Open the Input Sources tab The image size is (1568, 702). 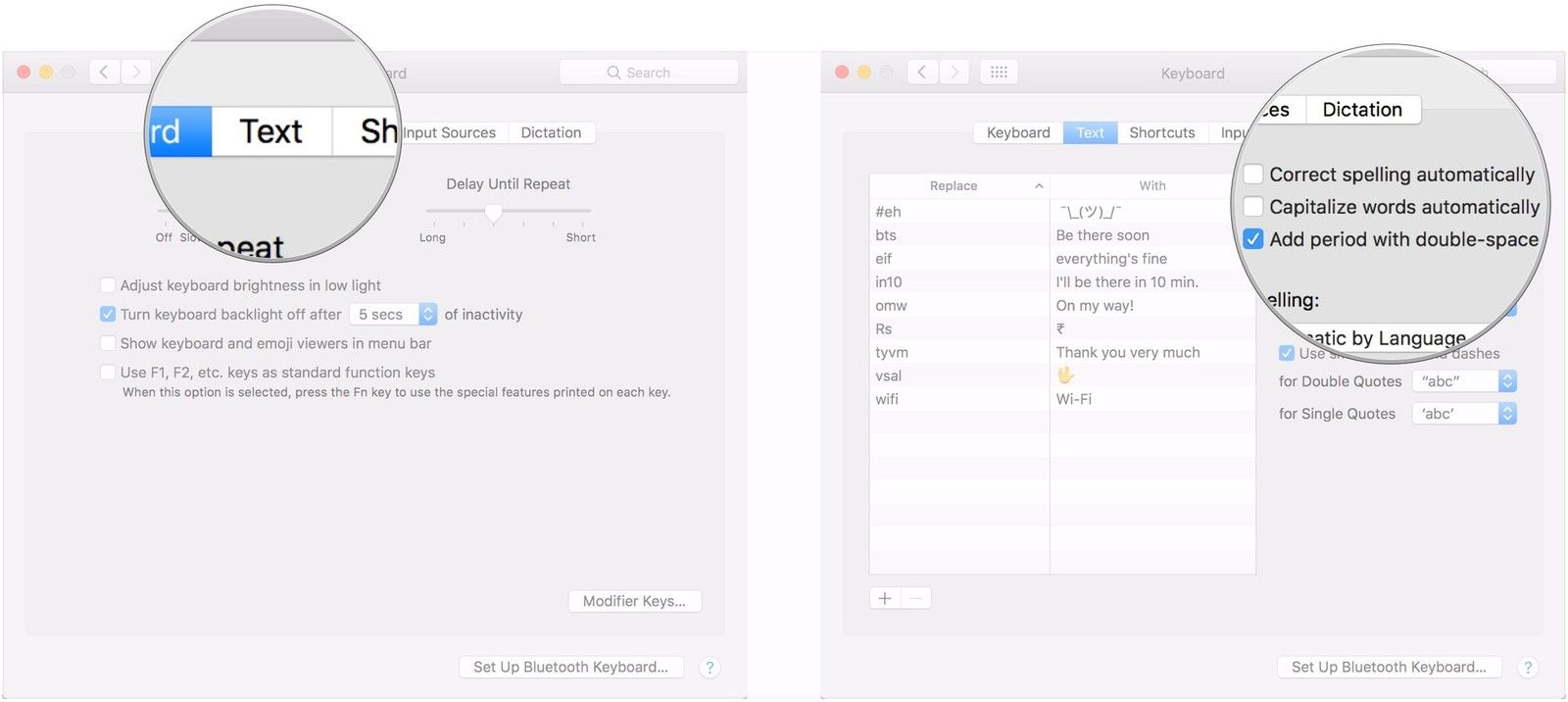450,133
